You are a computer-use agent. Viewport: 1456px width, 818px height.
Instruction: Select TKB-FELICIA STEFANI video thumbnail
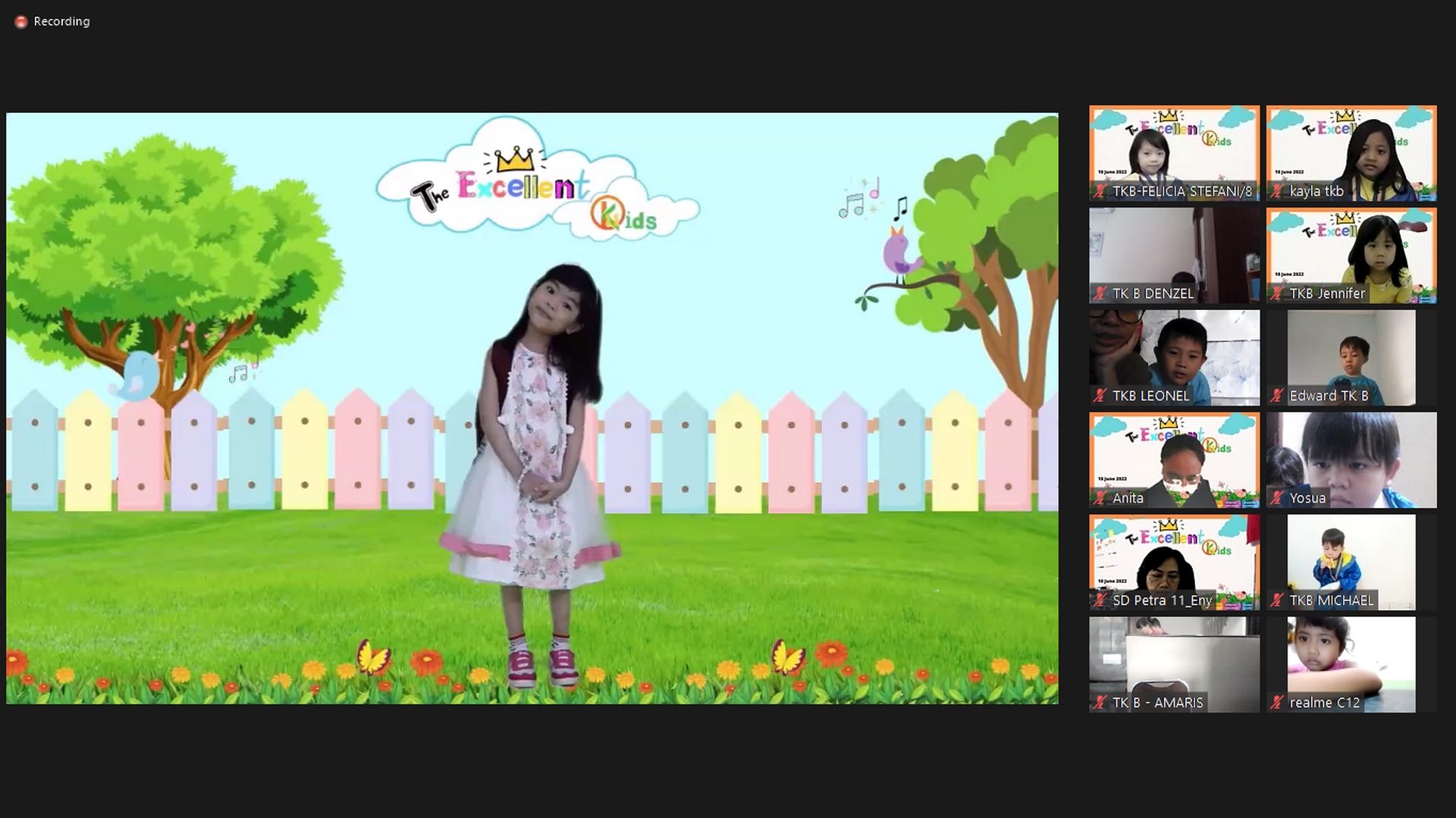[x=1175, y=153]
